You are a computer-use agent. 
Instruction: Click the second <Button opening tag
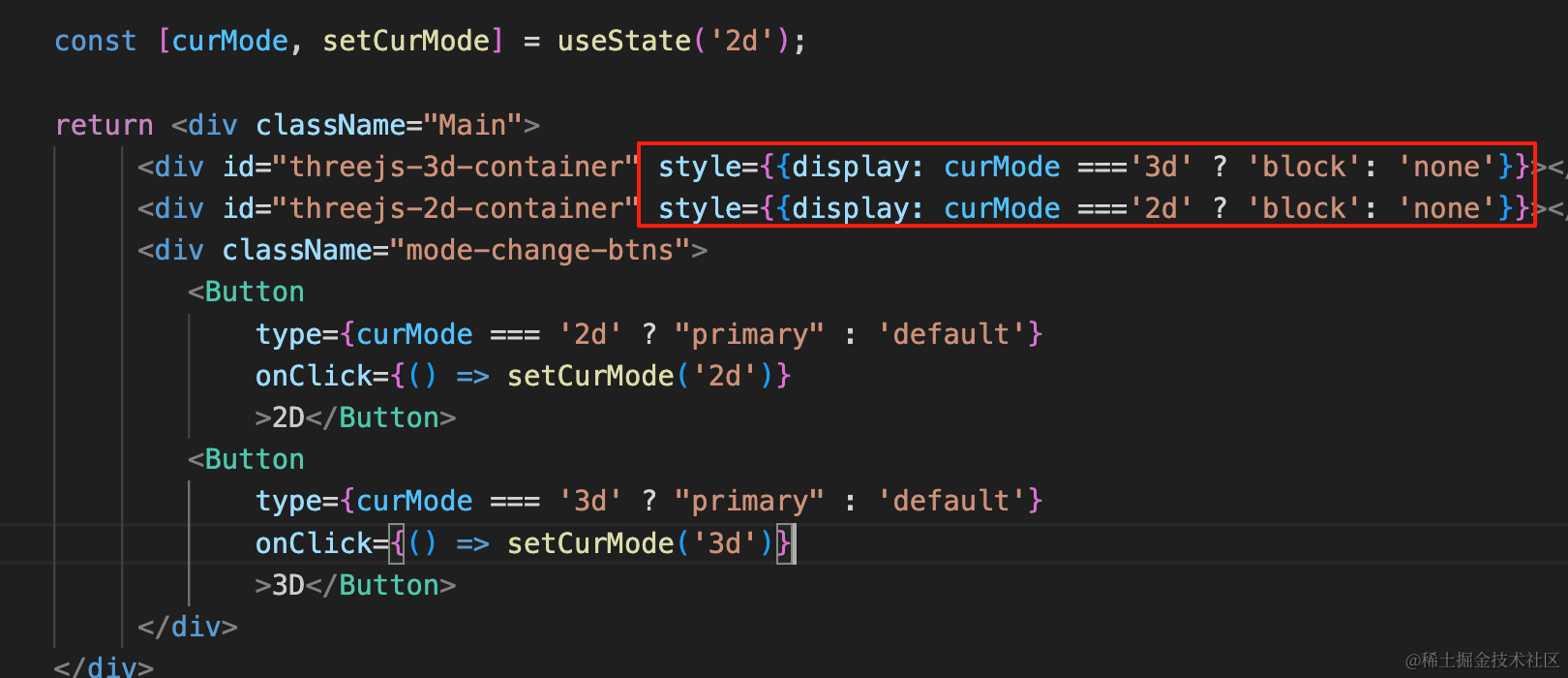[247, 459]
